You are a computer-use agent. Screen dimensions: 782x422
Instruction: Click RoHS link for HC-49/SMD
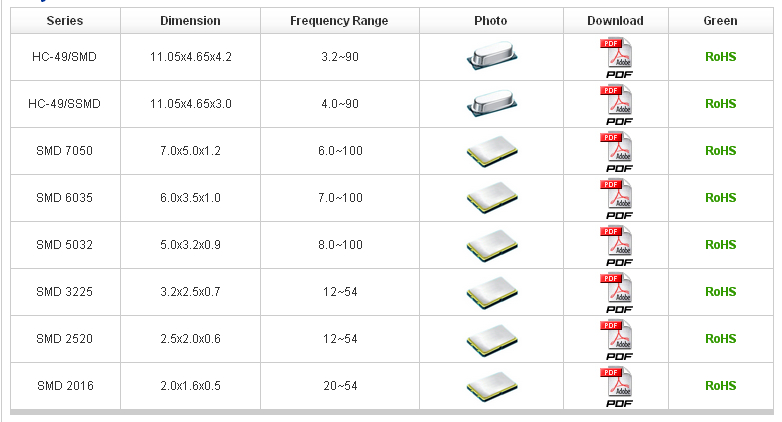click(x=720, y=57)
